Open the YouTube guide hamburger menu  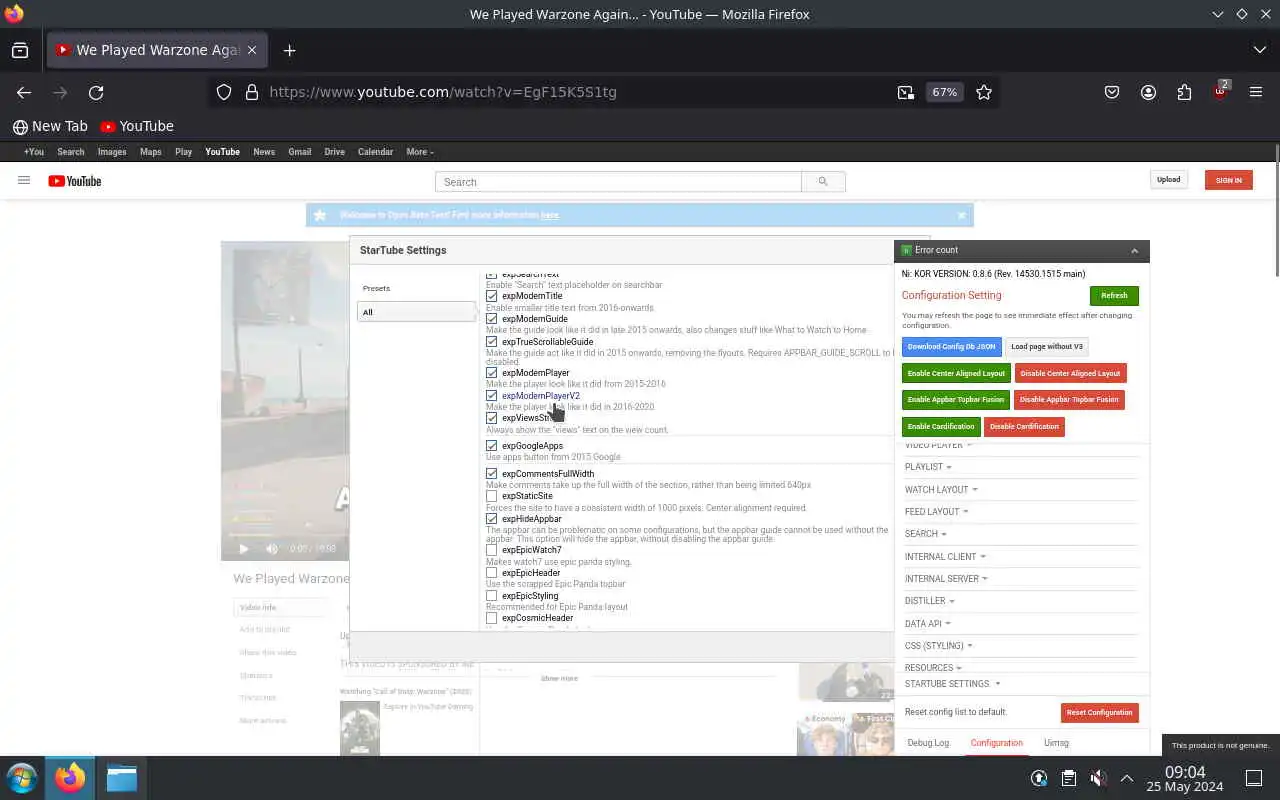24,181
